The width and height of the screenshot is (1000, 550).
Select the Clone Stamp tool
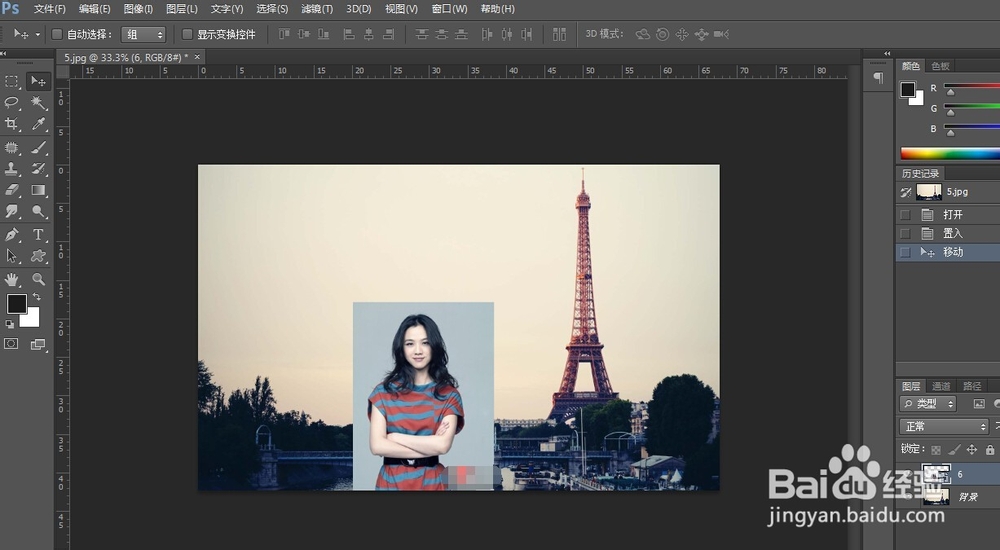click(x=12, y=169)
